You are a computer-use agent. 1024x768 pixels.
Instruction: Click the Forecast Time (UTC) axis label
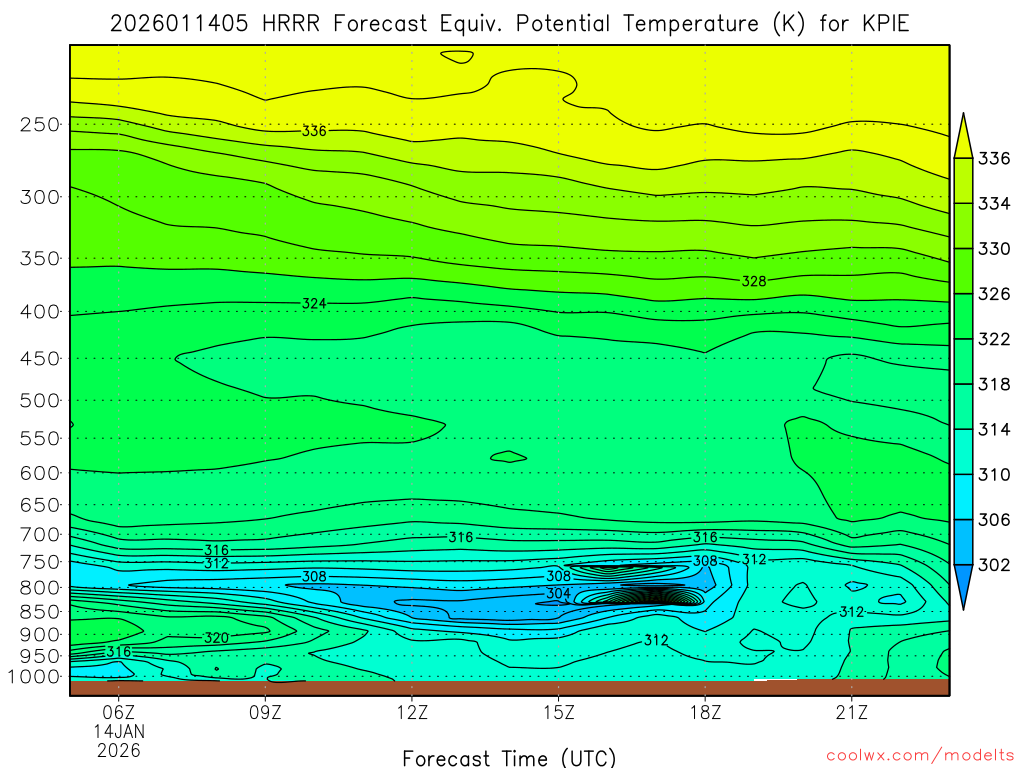click(x=509, y=758)
